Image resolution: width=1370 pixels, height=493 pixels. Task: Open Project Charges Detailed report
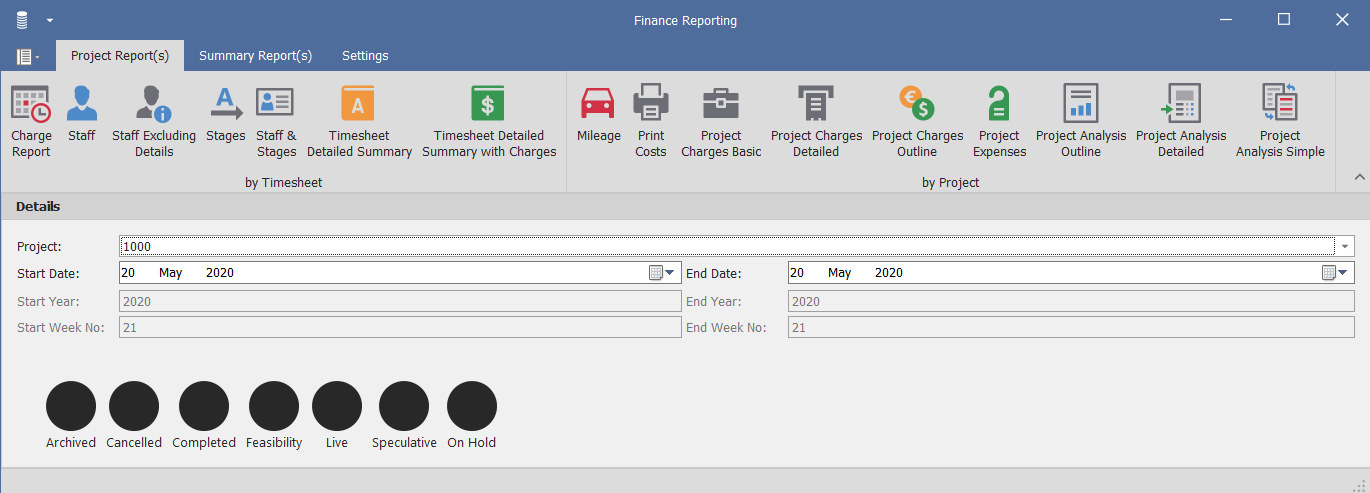coord(816,121)
